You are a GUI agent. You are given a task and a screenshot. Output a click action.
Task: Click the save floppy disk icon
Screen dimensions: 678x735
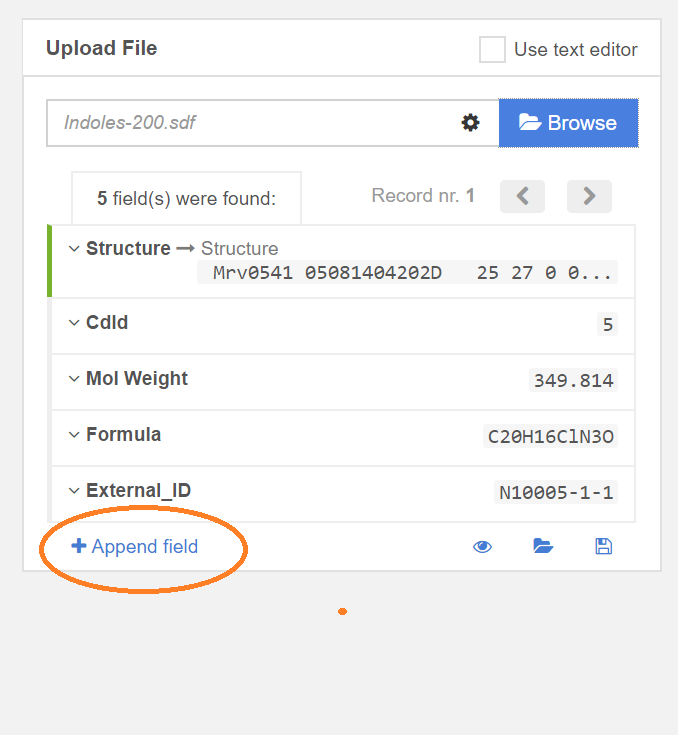pos(603,547)
